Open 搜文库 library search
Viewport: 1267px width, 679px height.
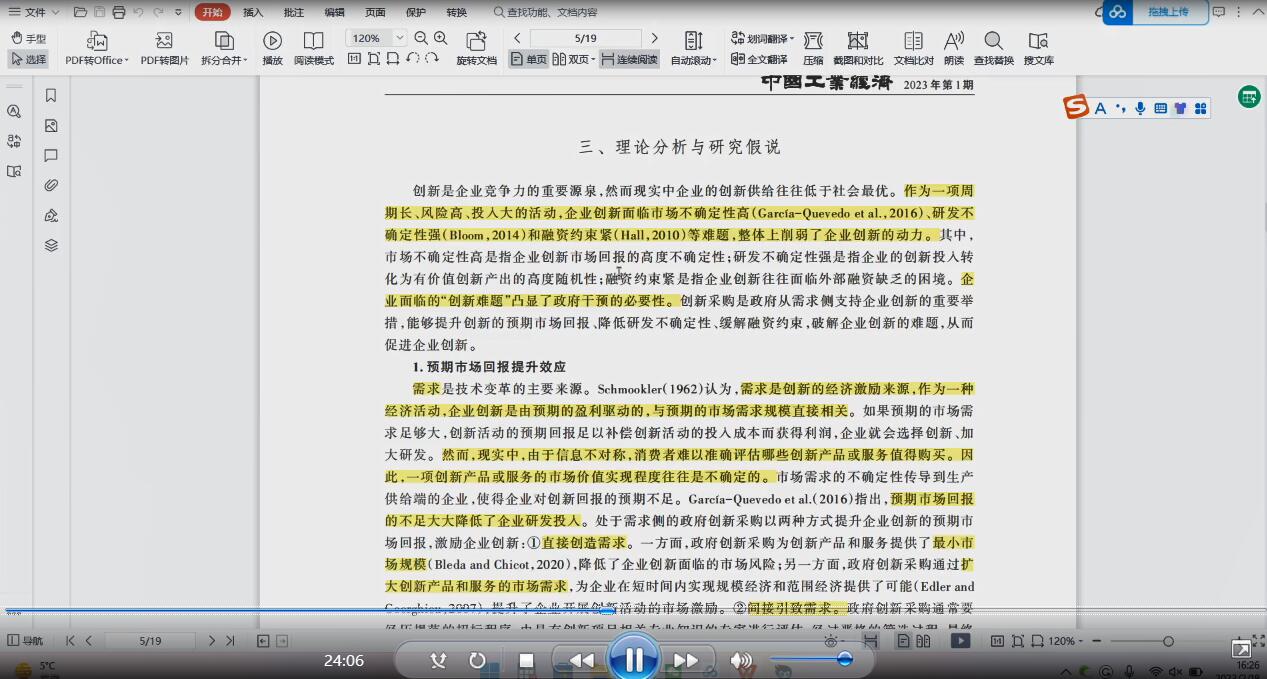tap(1038, 48)
